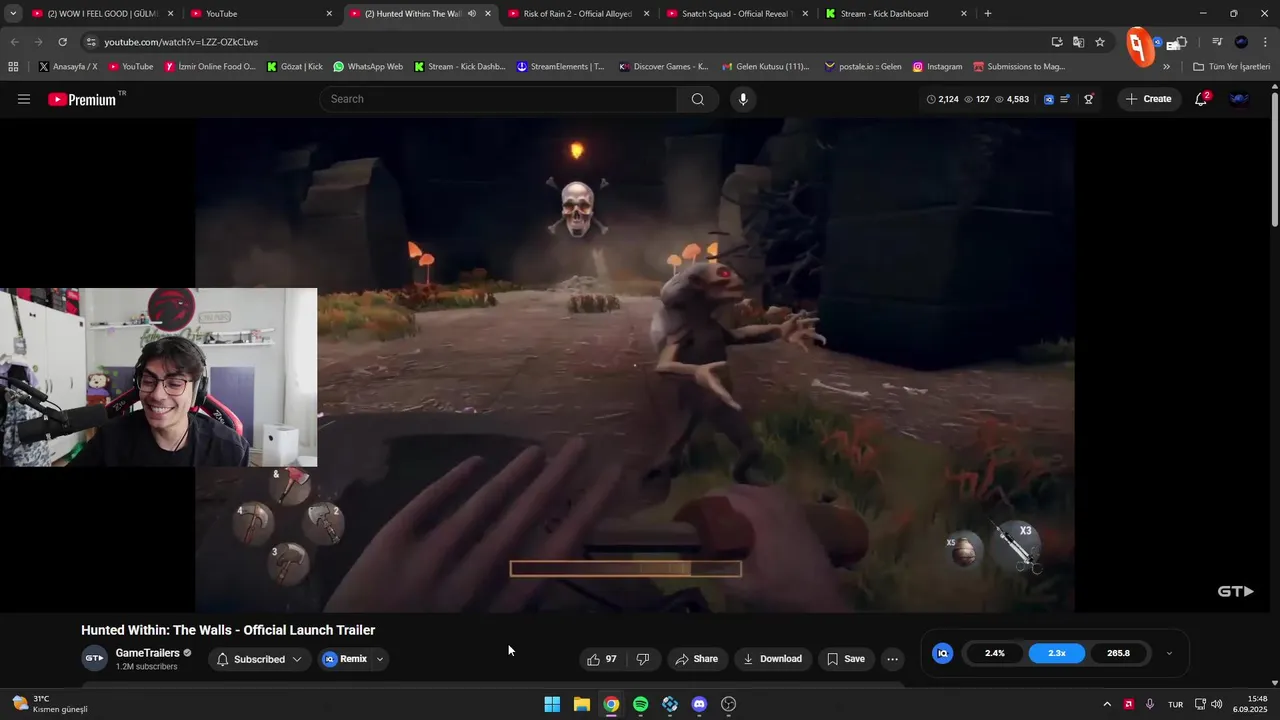Open Discord from the taskbar
1280x720 pixels.
click(x=699, y=704)
